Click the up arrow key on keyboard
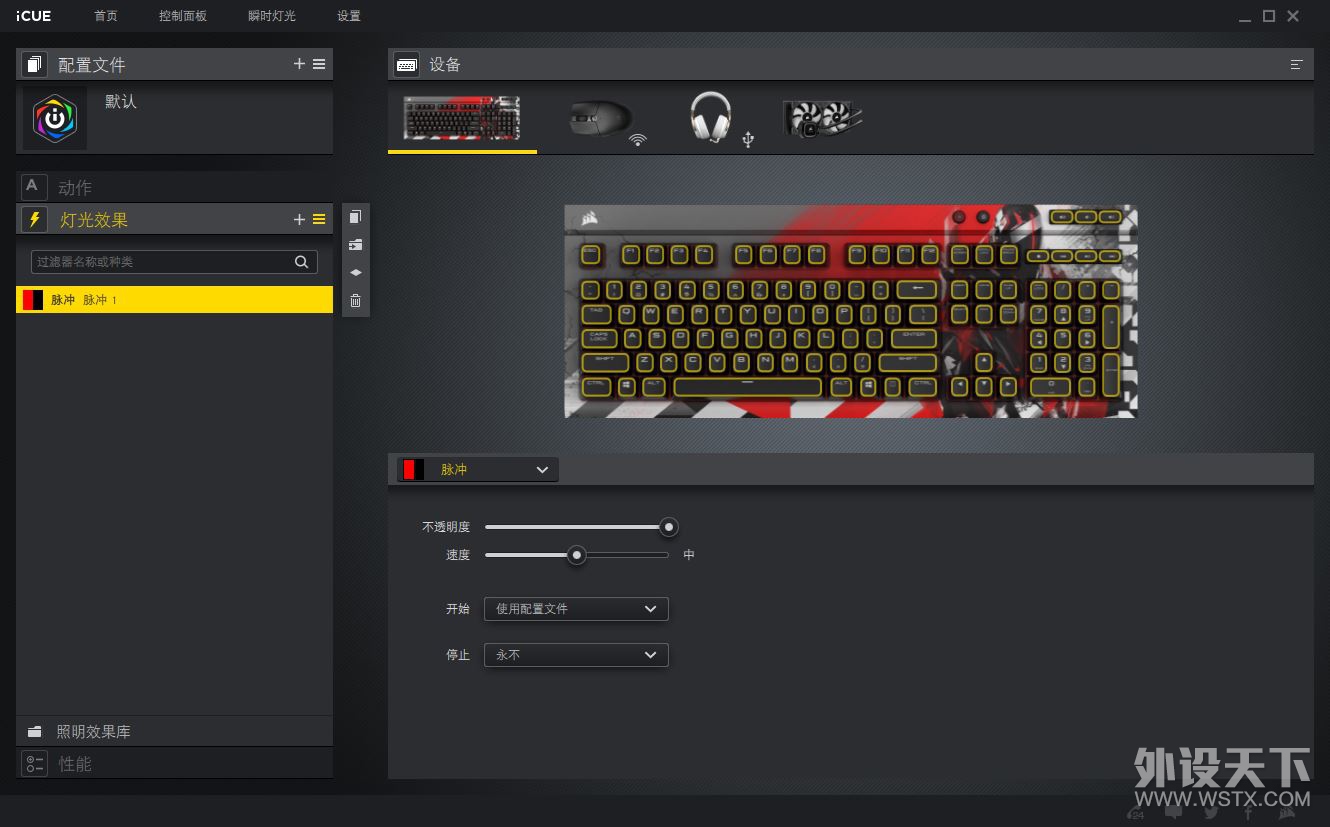Image resolution: width=1330 pixels, height=827 pixels. coord(984,362)
